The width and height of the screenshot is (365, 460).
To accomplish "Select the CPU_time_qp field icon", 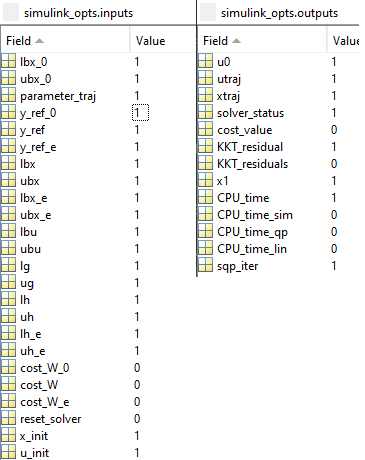I will (205, 232).
